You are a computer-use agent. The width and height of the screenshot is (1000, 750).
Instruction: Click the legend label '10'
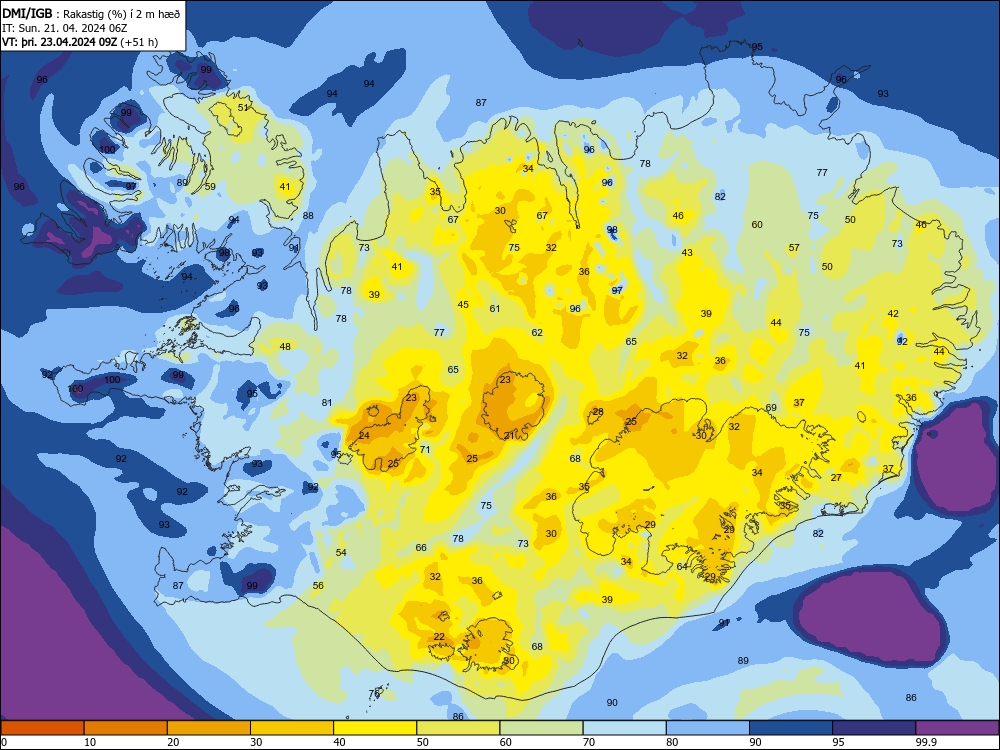(90, 742)
